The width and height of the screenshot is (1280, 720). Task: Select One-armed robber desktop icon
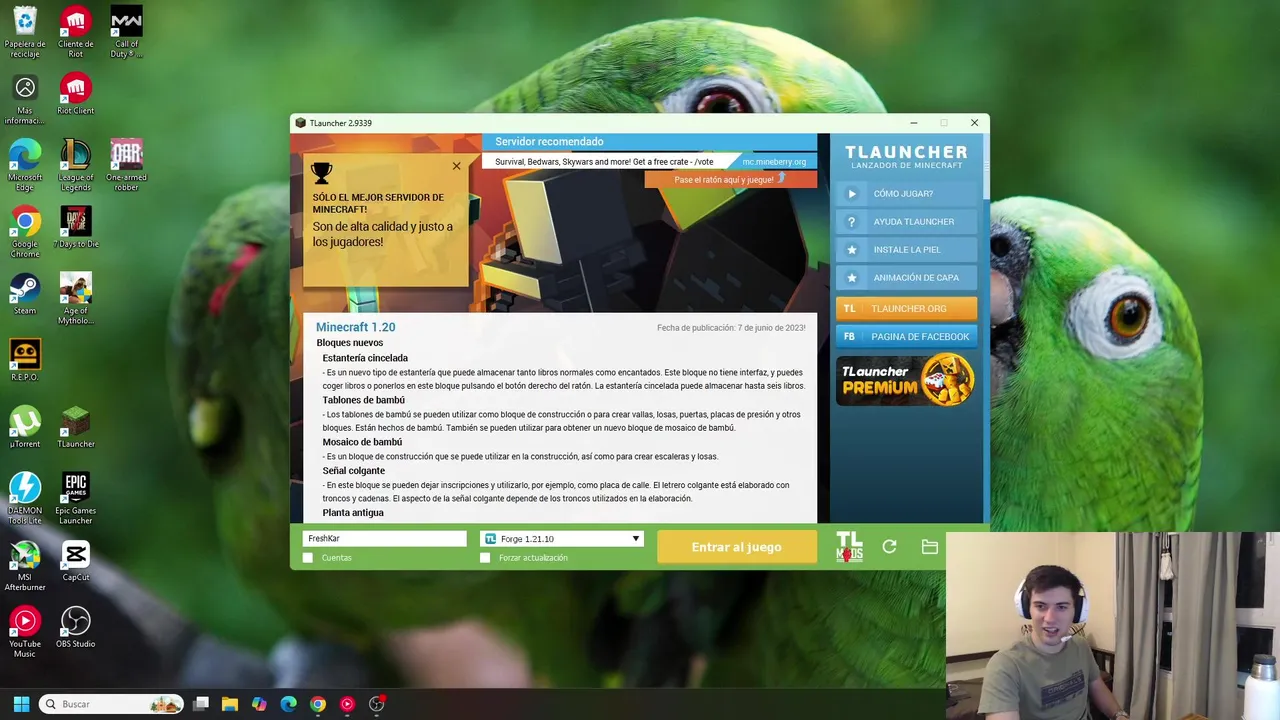click(x=126, y=165)
